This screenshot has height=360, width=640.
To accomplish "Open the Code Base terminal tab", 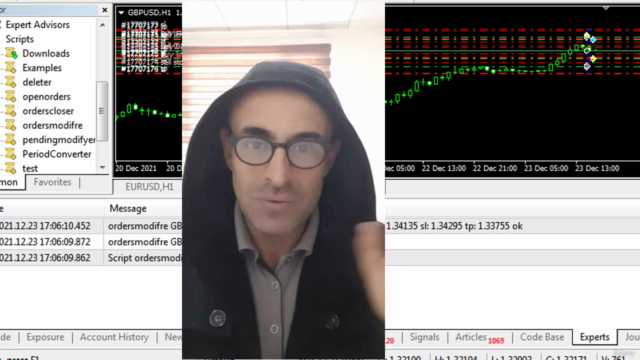I will 542,337.
